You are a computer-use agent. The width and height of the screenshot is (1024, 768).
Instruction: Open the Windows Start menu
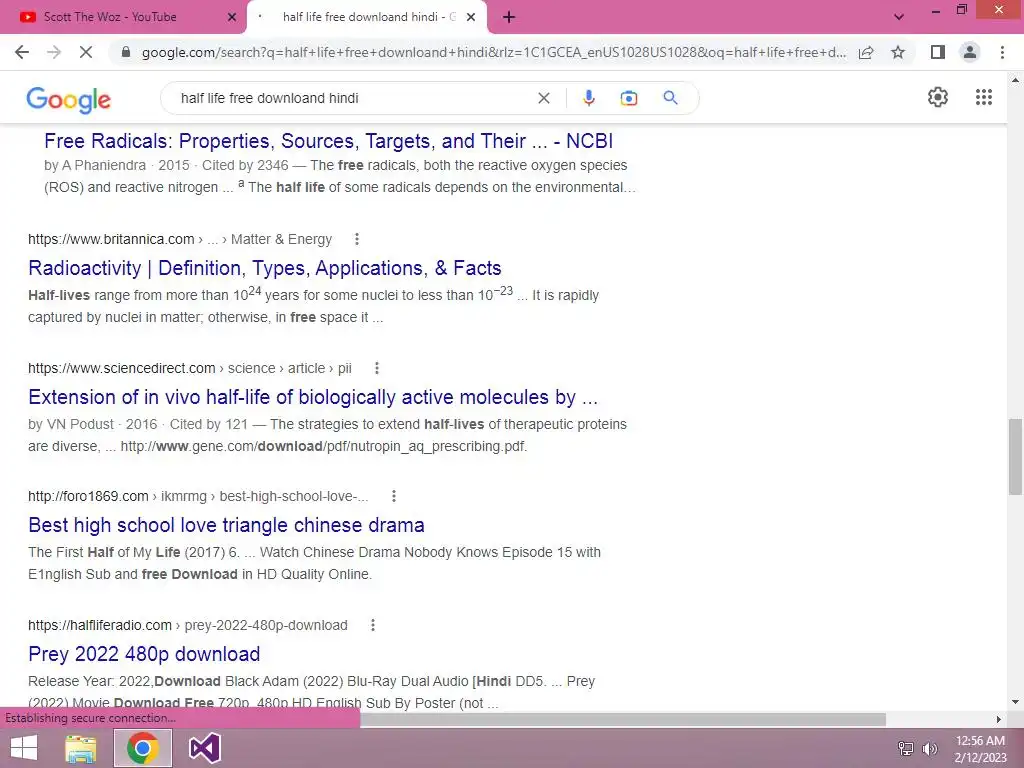(24, 748)
